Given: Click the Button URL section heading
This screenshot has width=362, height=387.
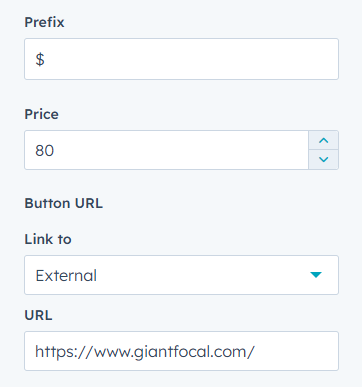Looking at the screenshot, I should point(64,203).
